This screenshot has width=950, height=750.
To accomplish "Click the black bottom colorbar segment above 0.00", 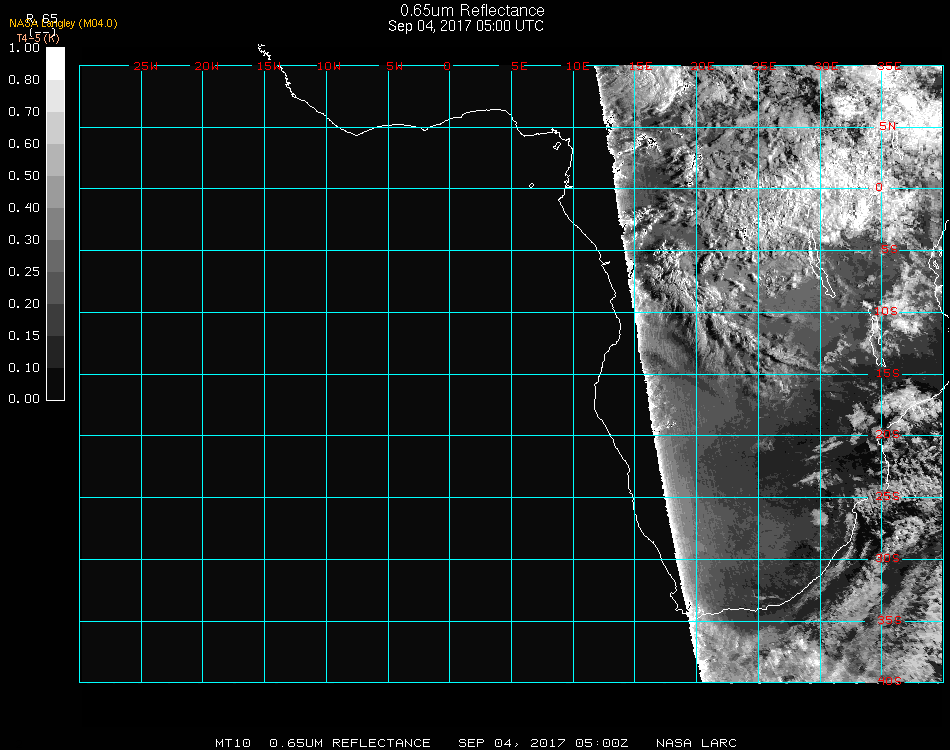I will click(x=55, y=383).
